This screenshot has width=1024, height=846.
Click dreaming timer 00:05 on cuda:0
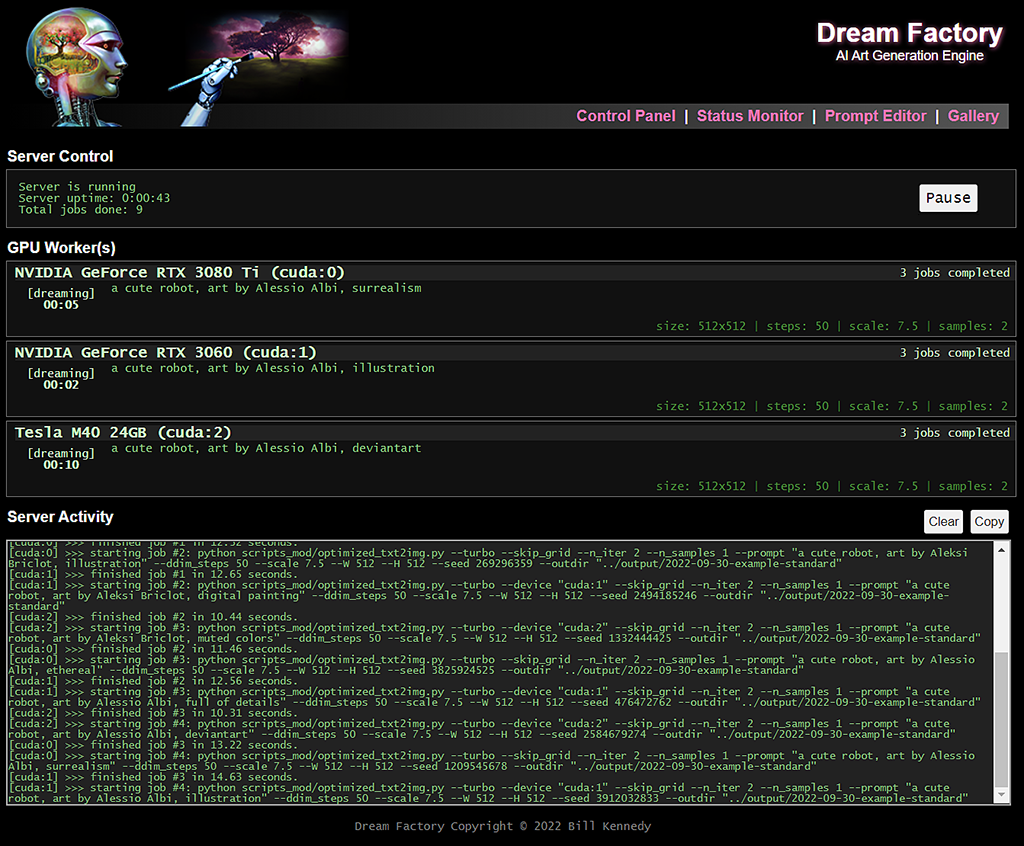61,304
